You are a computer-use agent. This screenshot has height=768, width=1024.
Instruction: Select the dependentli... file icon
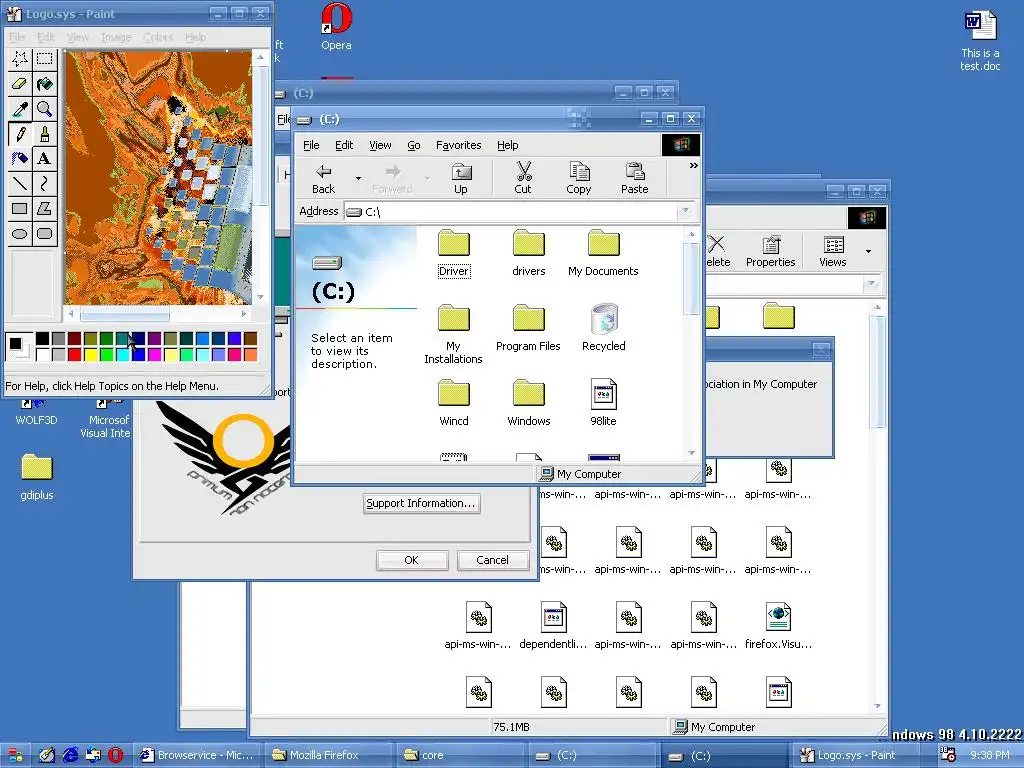[553, 626]
